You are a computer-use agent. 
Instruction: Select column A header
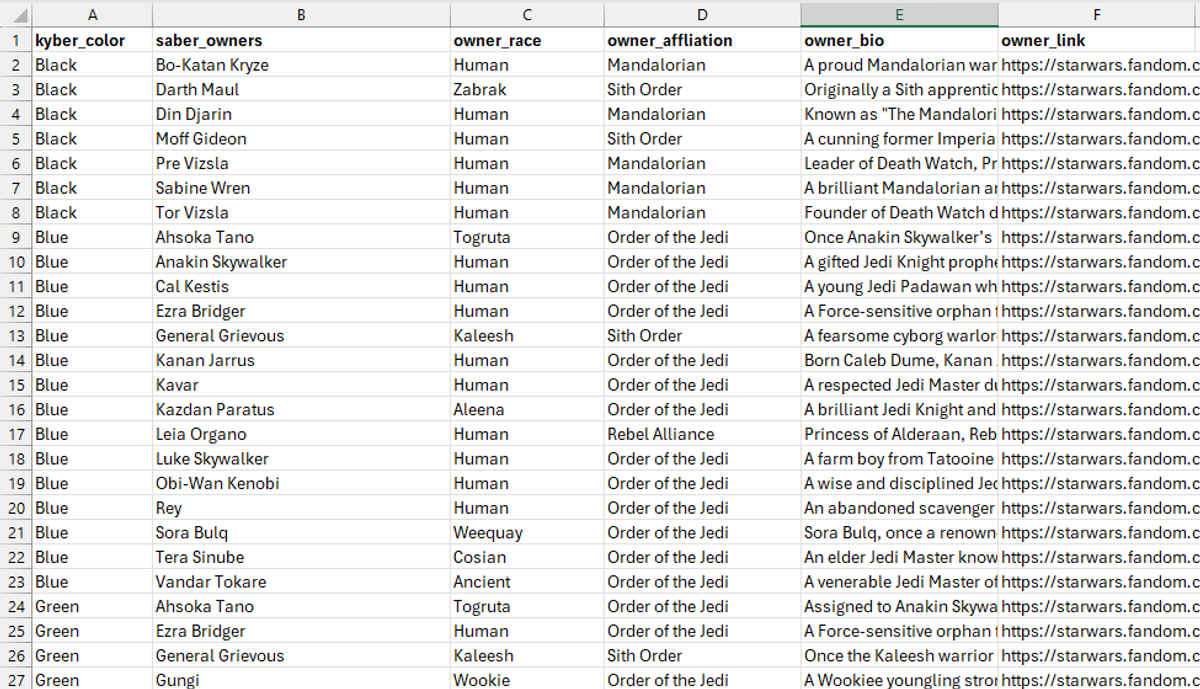92,14
